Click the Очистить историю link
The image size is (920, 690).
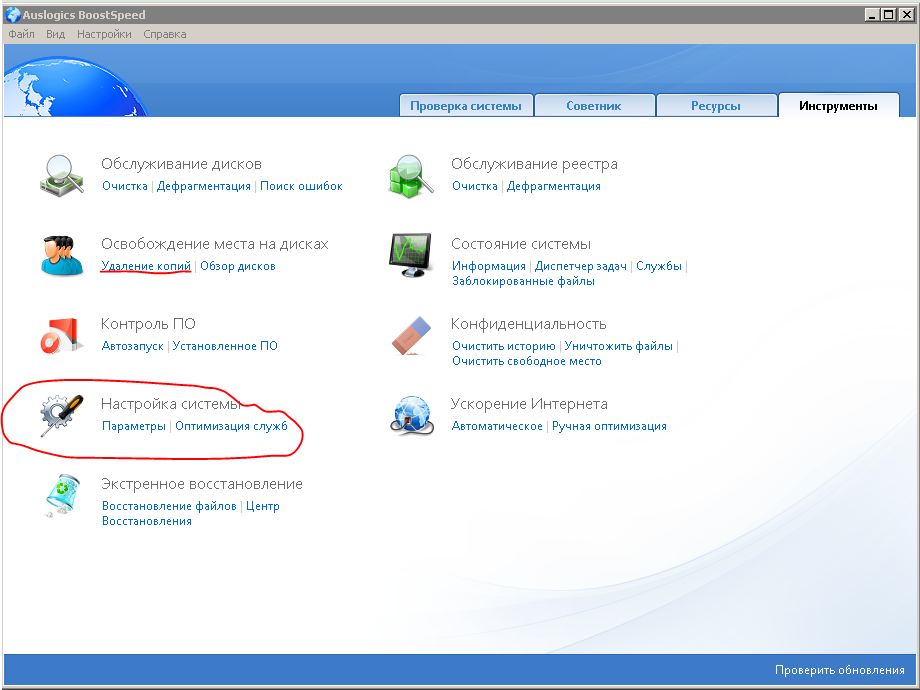point(503,346)
